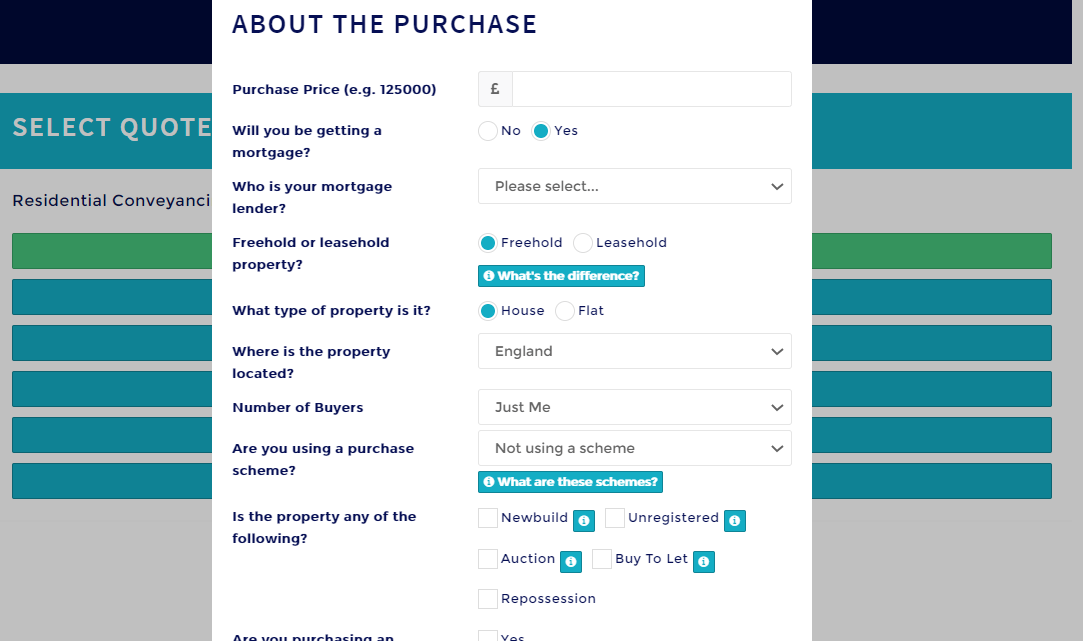1083x641 pixels.
Task: Click the info icon beside Unregistered
Action: [x=735, y=521]
